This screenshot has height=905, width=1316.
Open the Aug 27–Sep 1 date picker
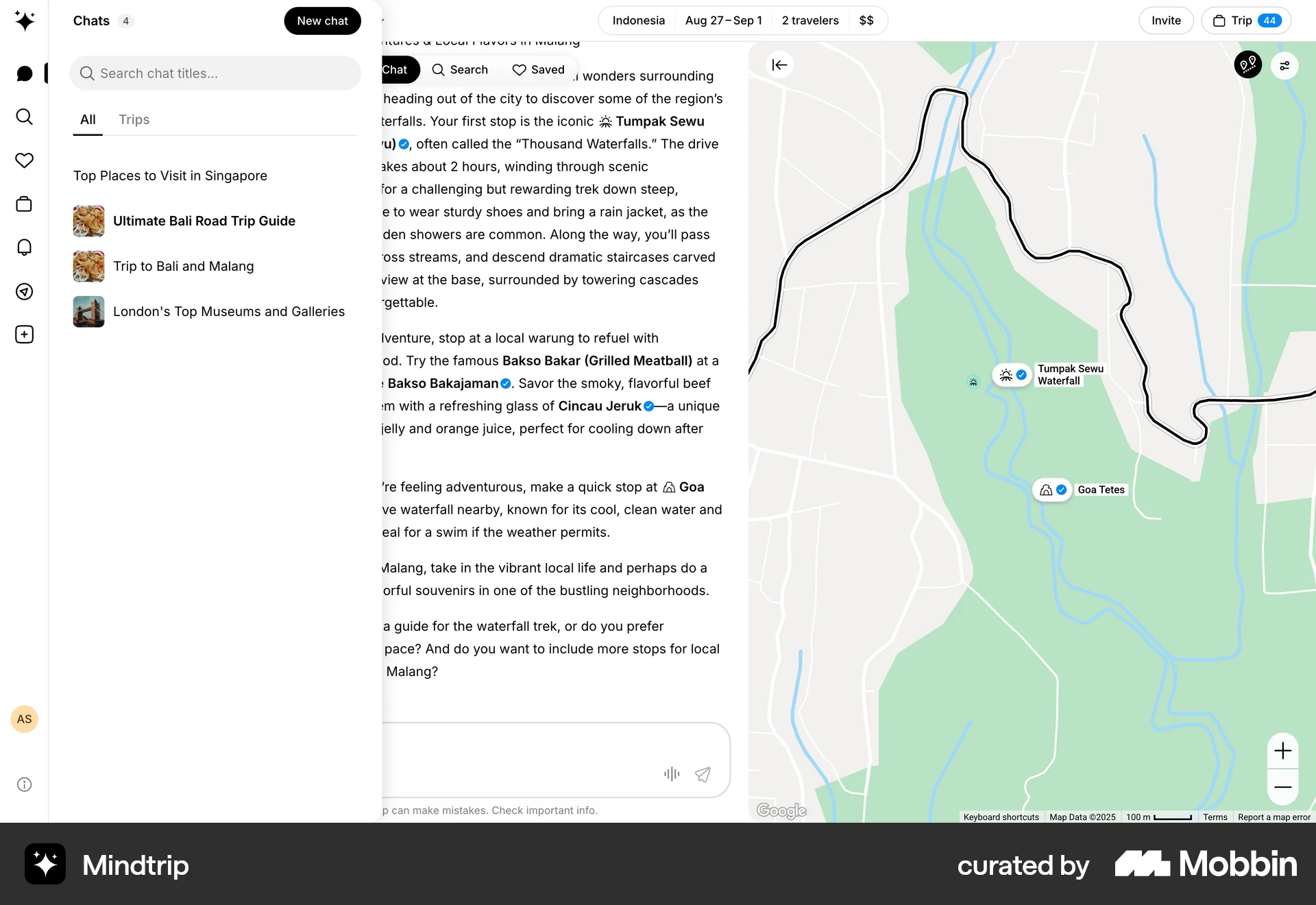(723, 21)
